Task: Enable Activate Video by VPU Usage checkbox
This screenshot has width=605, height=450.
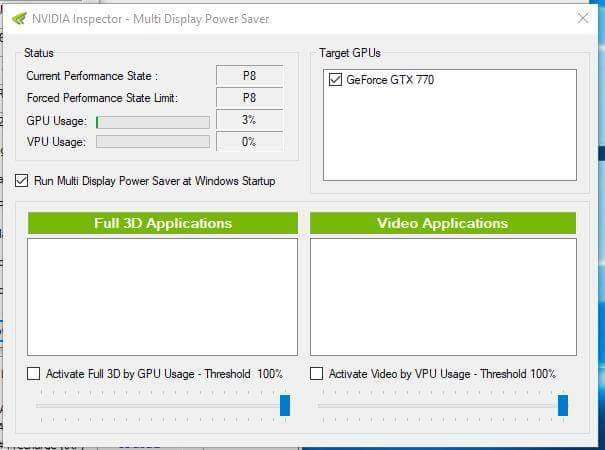Action: (316, 374)
